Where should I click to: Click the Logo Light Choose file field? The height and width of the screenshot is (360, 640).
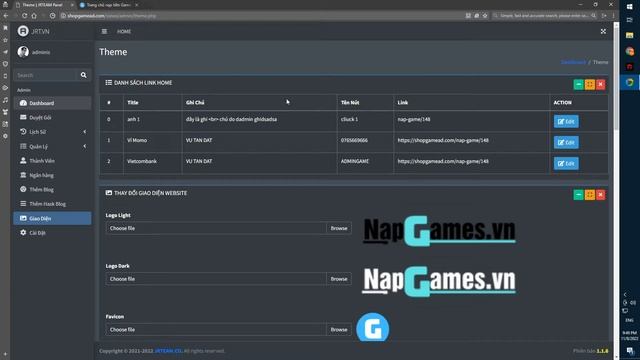[216, 228]
